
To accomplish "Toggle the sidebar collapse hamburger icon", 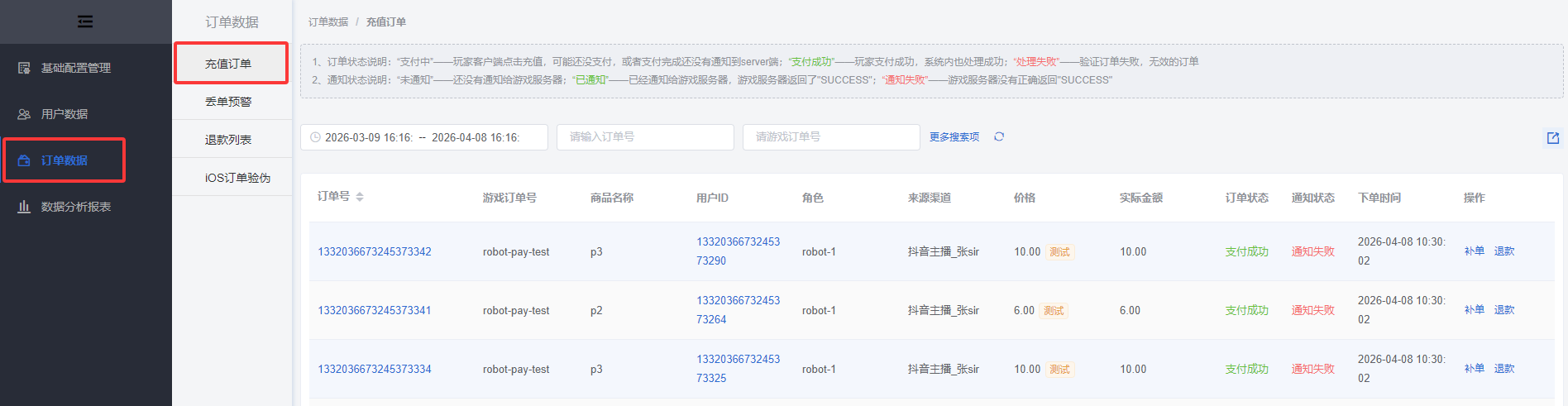I will [85, 21].
